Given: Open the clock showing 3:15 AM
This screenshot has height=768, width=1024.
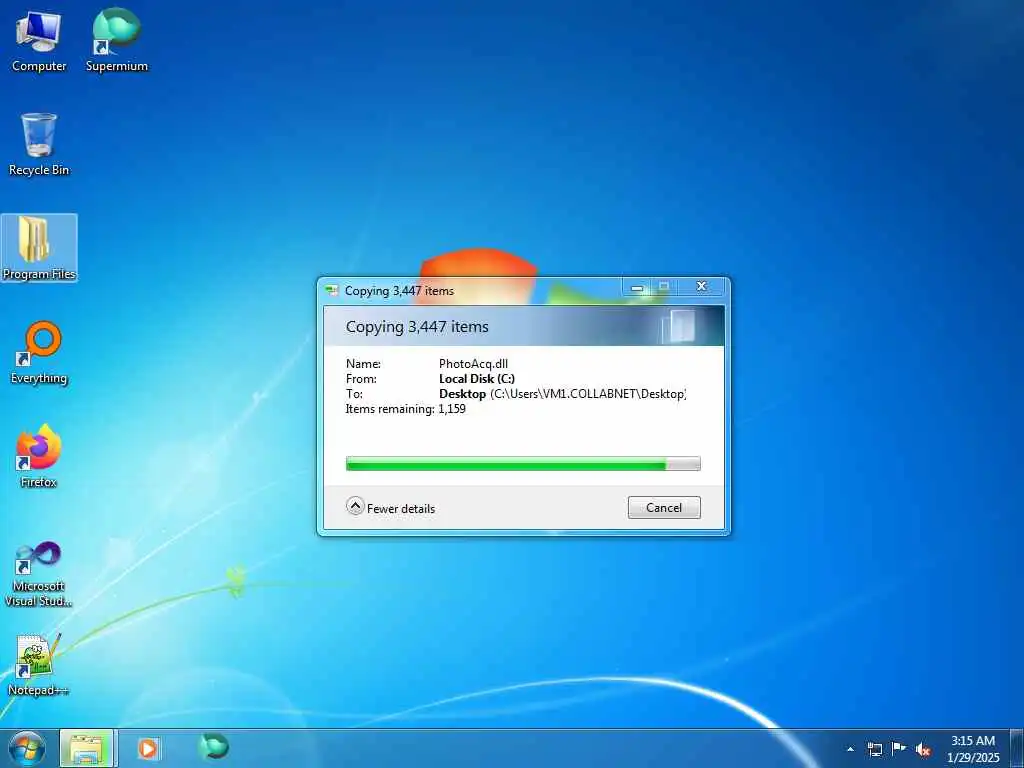Looking at the screenshot, I should pos(973,749).
